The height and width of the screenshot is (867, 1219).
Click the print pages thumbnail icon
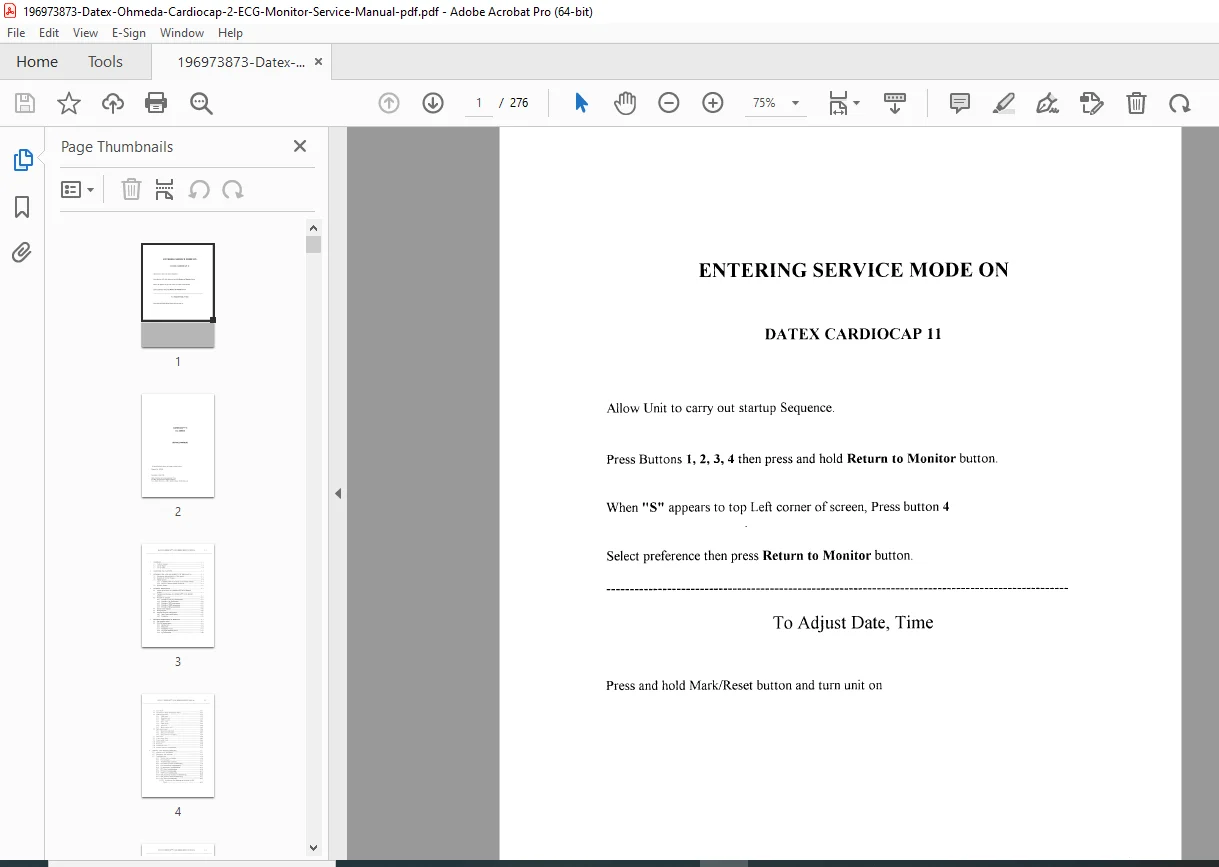click(165, 190)
